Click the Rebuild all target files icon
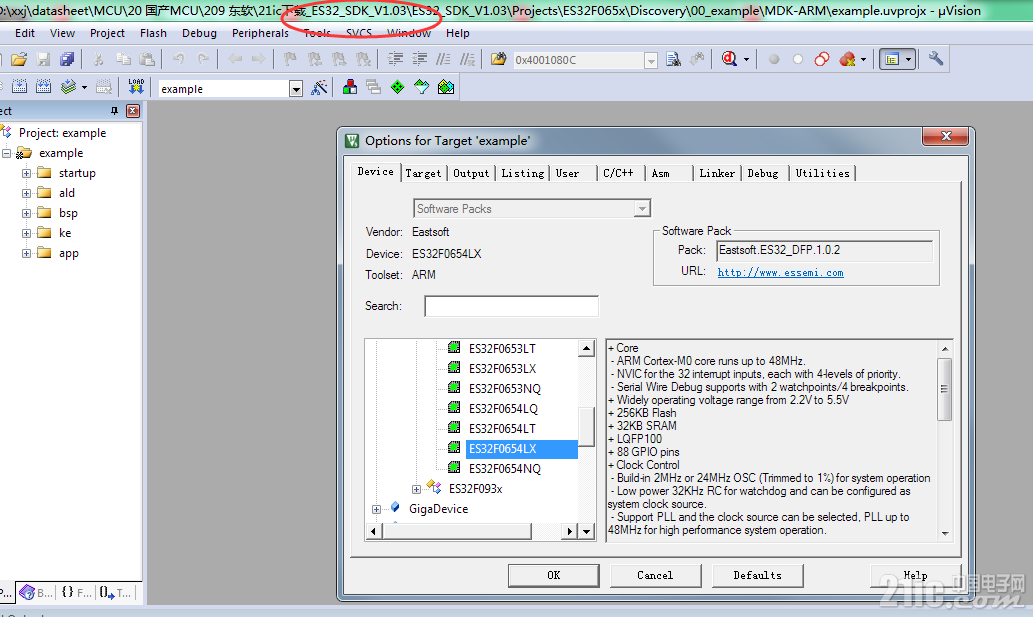This screenshot has width=1033, height=617. [x=43, y=88]
